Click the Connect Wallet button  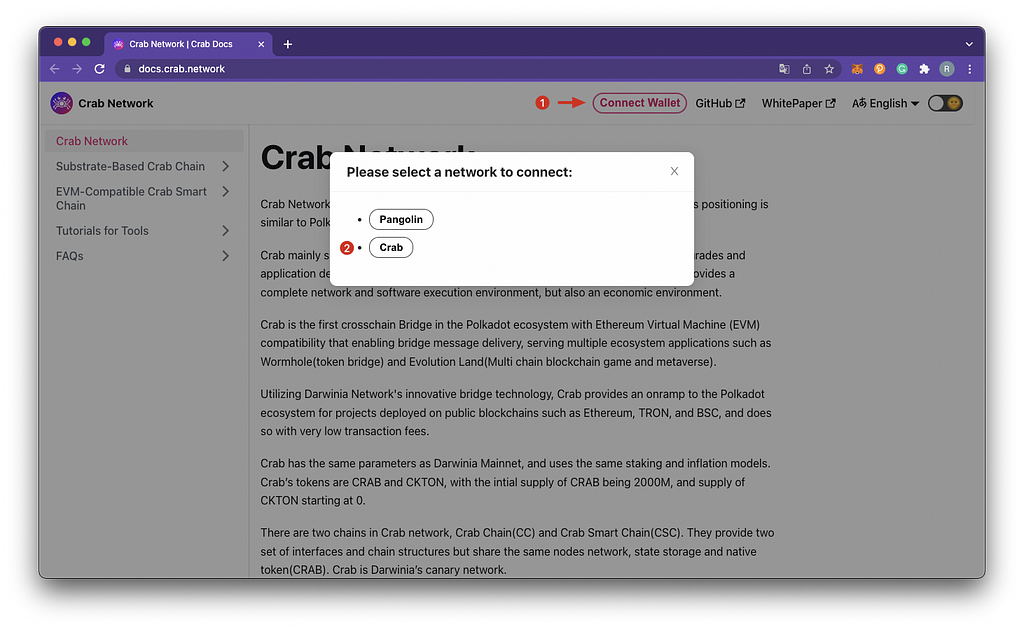(639, 103)
